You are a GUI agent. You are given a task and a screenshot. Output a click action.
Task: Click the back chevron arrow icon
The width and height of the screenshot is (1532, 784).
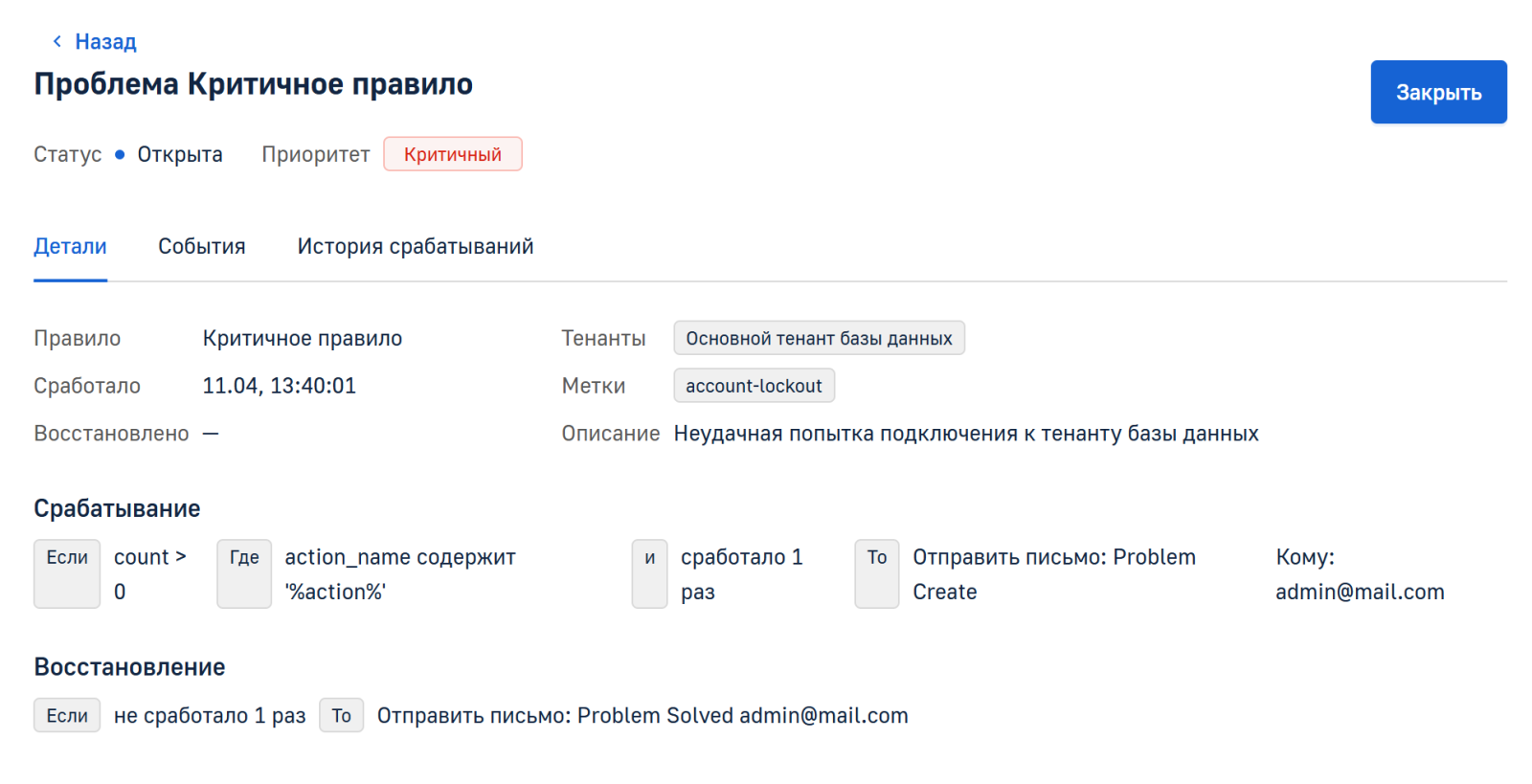click(57, 41)
